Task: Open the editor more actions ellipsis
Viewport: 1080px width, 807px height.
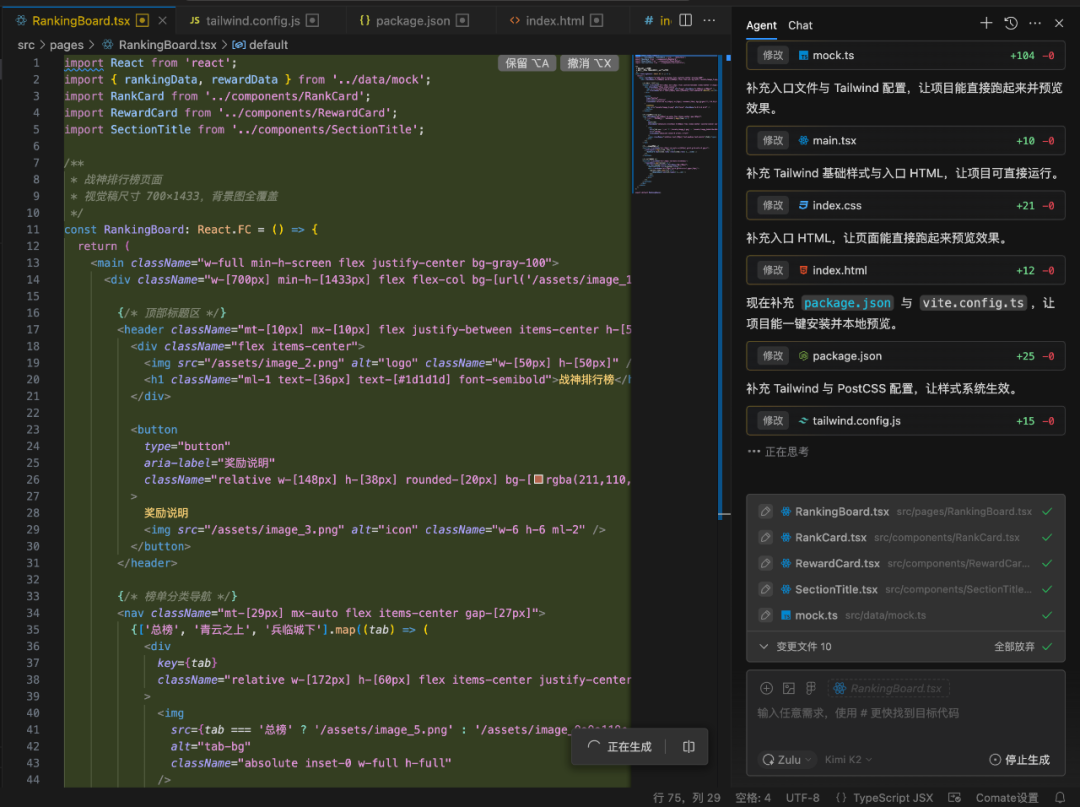Action: coord(709,21)
